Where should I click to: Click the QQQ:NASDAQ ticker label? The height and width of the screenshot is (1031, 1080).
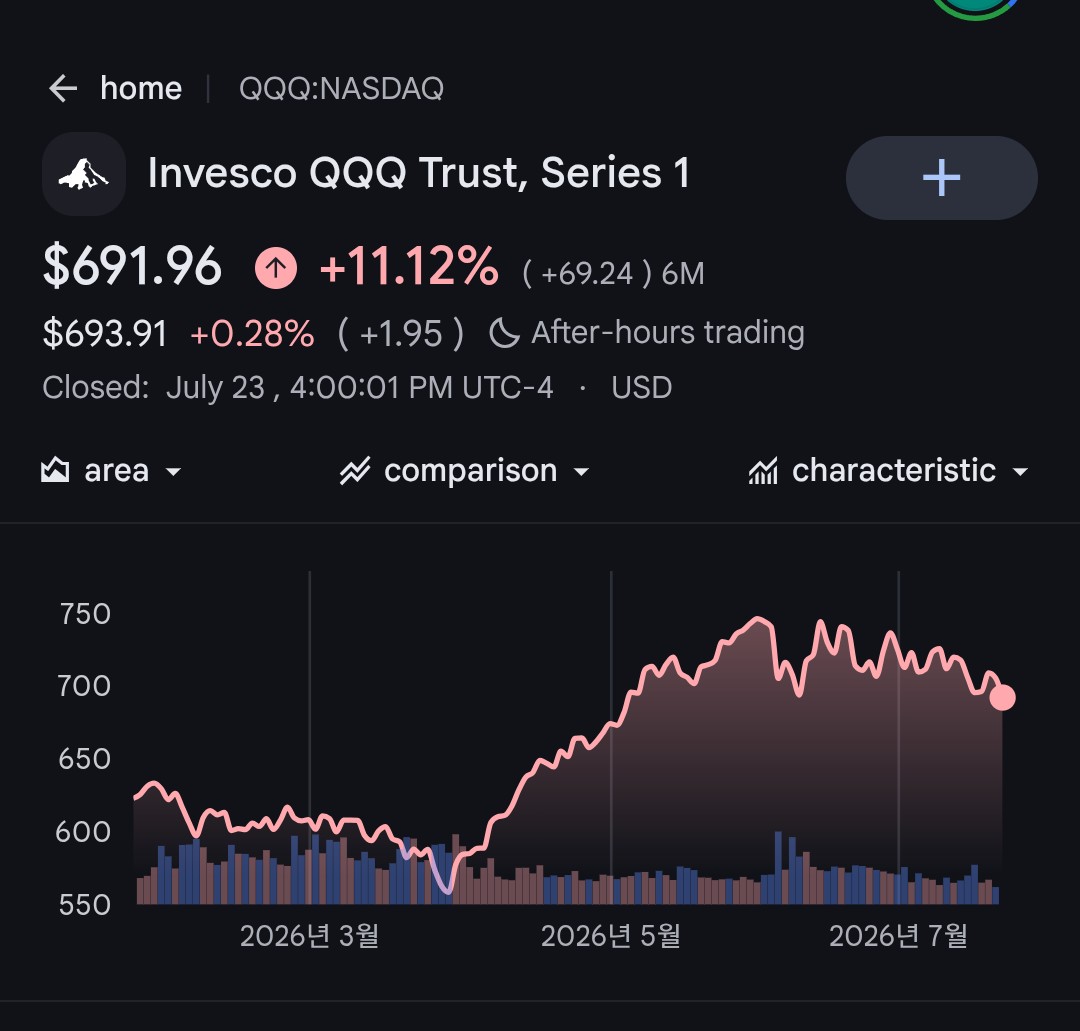pyautogui.click(x=342, y=88)
